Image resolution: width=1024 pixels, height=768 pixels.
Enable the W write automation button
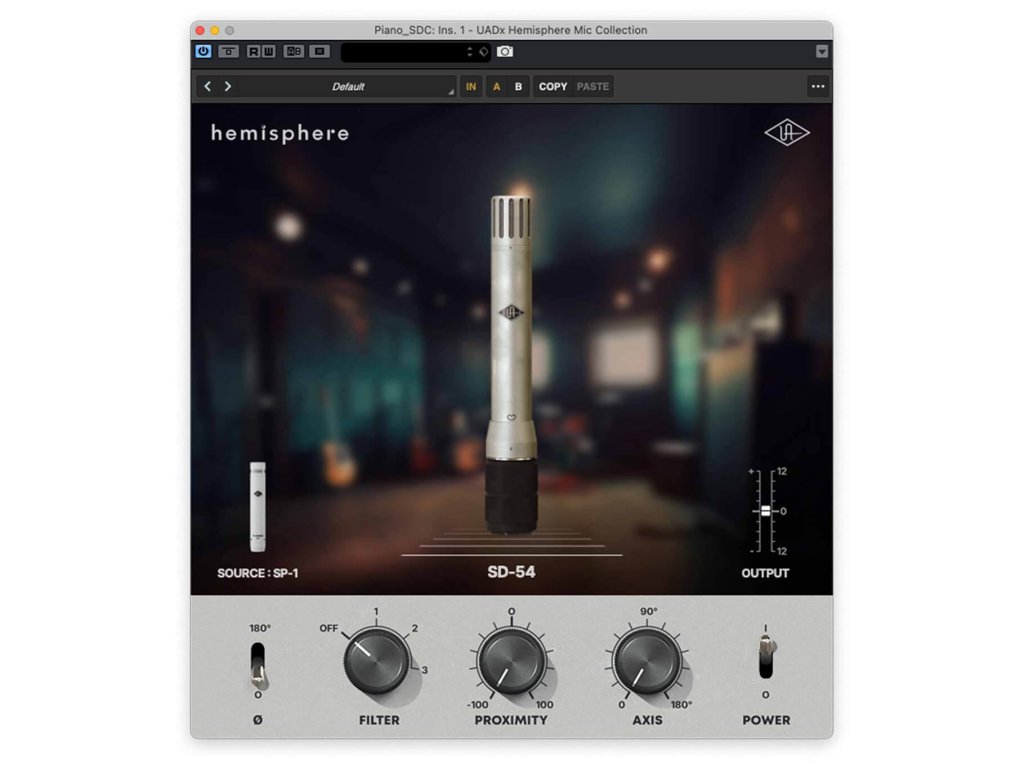click(x=268, y=51)
